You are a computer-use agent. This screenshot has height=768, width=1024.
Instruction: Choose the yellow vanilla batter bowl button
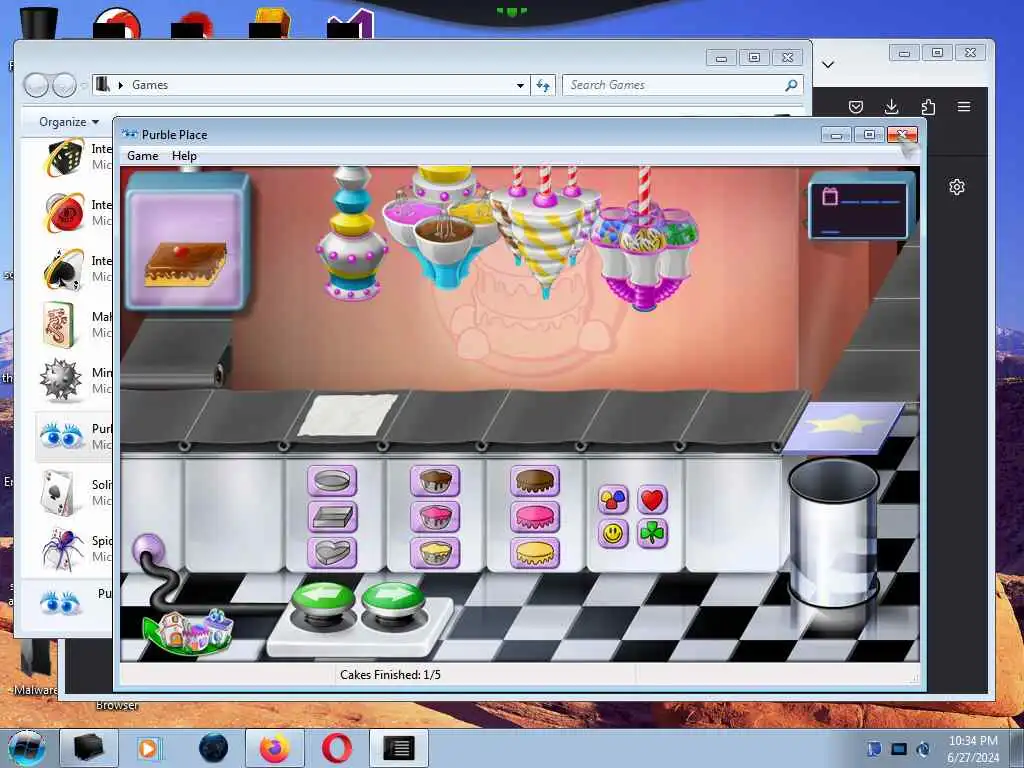coord(435,552)
